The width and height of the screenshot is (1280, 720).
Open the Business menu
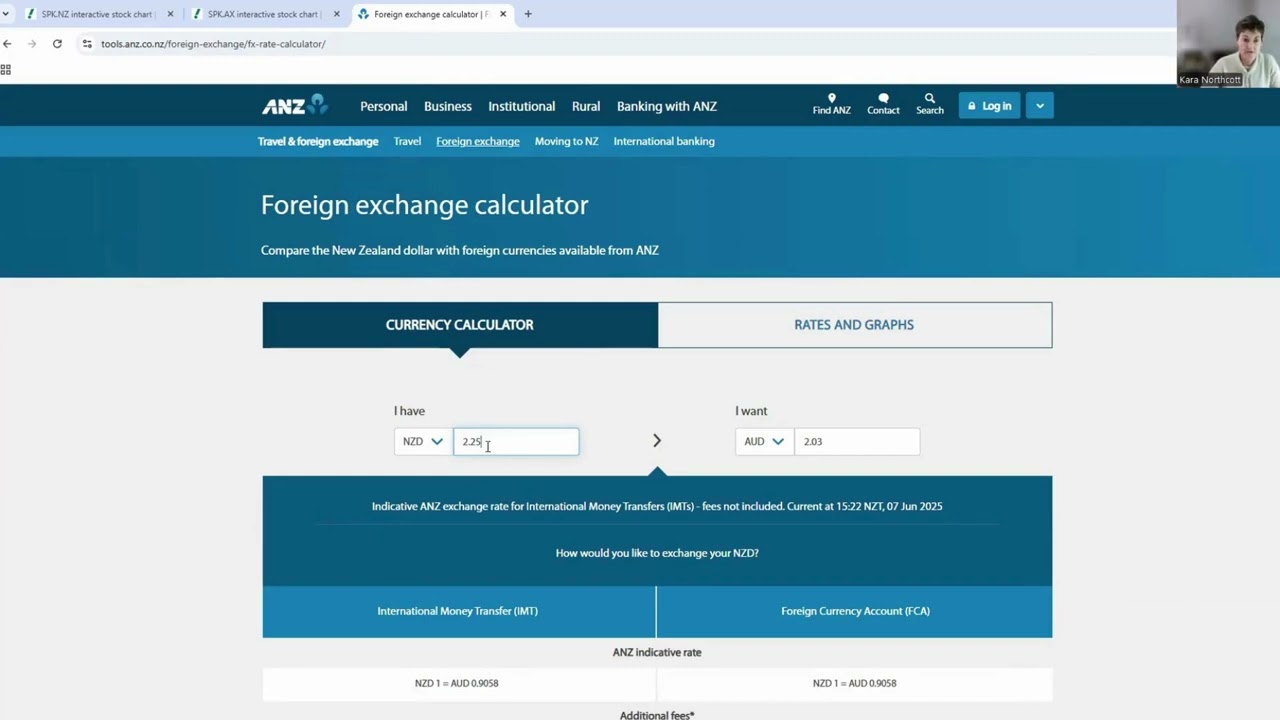[448, 106]
